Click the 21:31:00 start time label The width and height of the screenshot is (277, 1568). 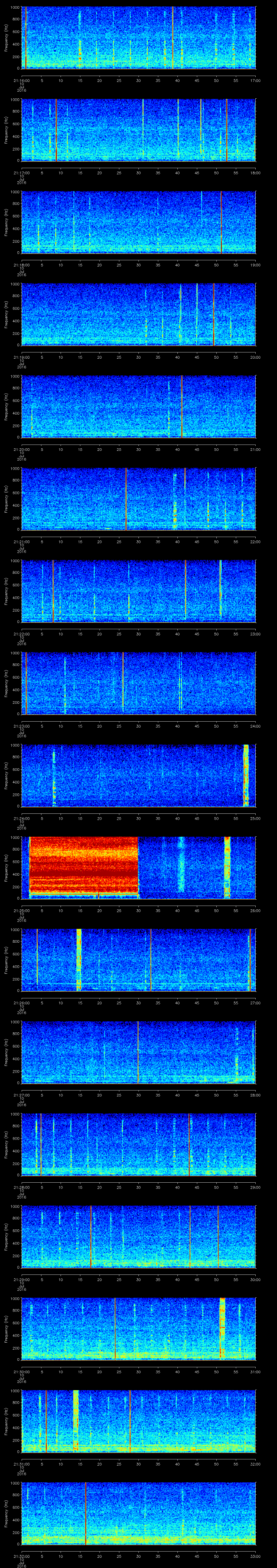click(21, 1464)
